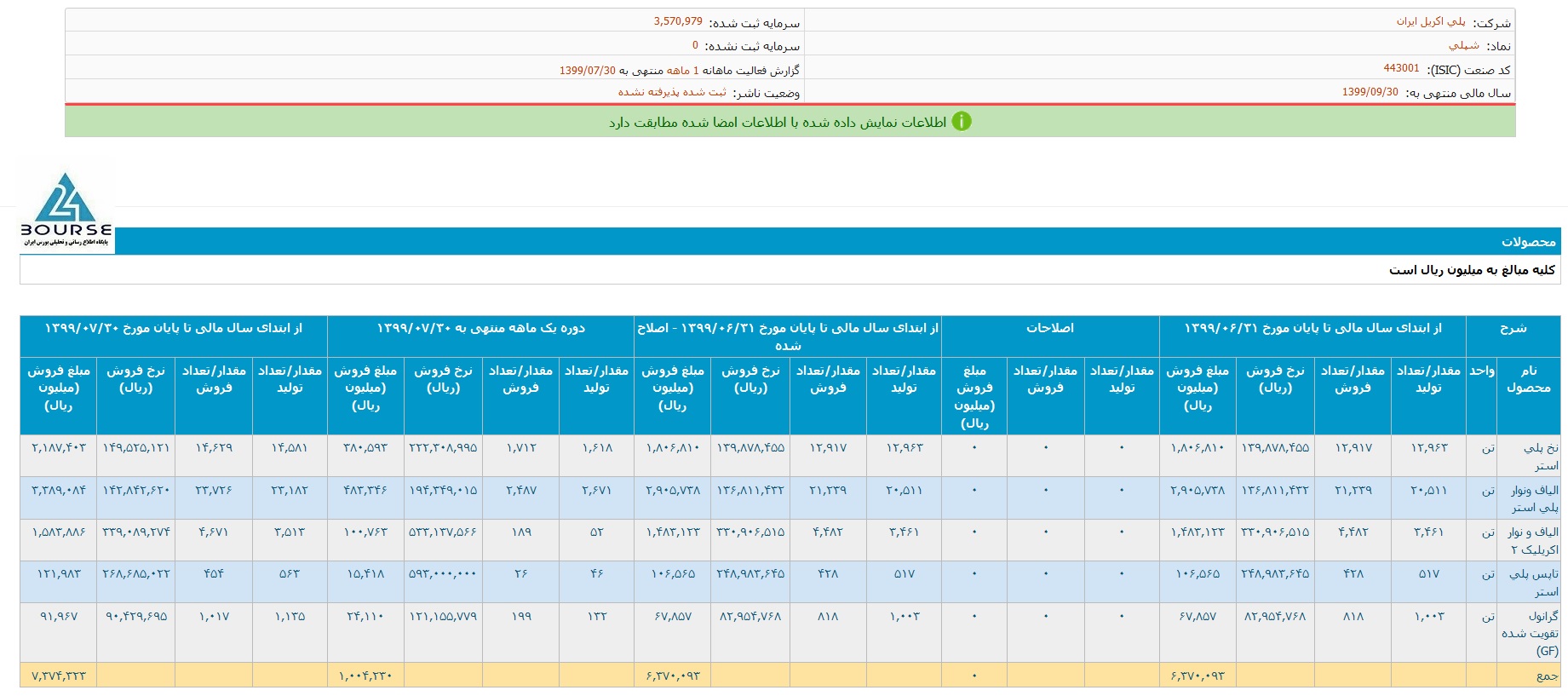Click the total cumulative sales ۷,۳۷۴,۳۲۳

point(59,676)
